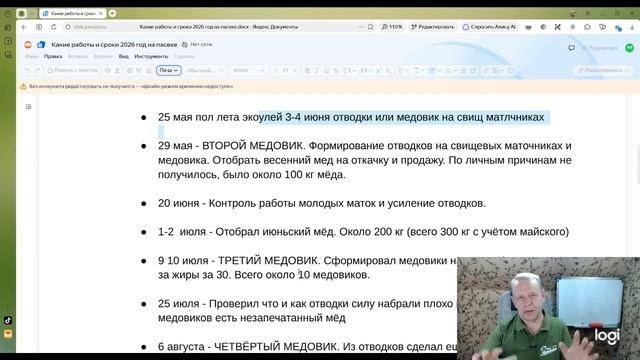The height and width of the screenshot is (360, 640).
Task: Toggle italic formatting
Action: (x=317, y=71)
